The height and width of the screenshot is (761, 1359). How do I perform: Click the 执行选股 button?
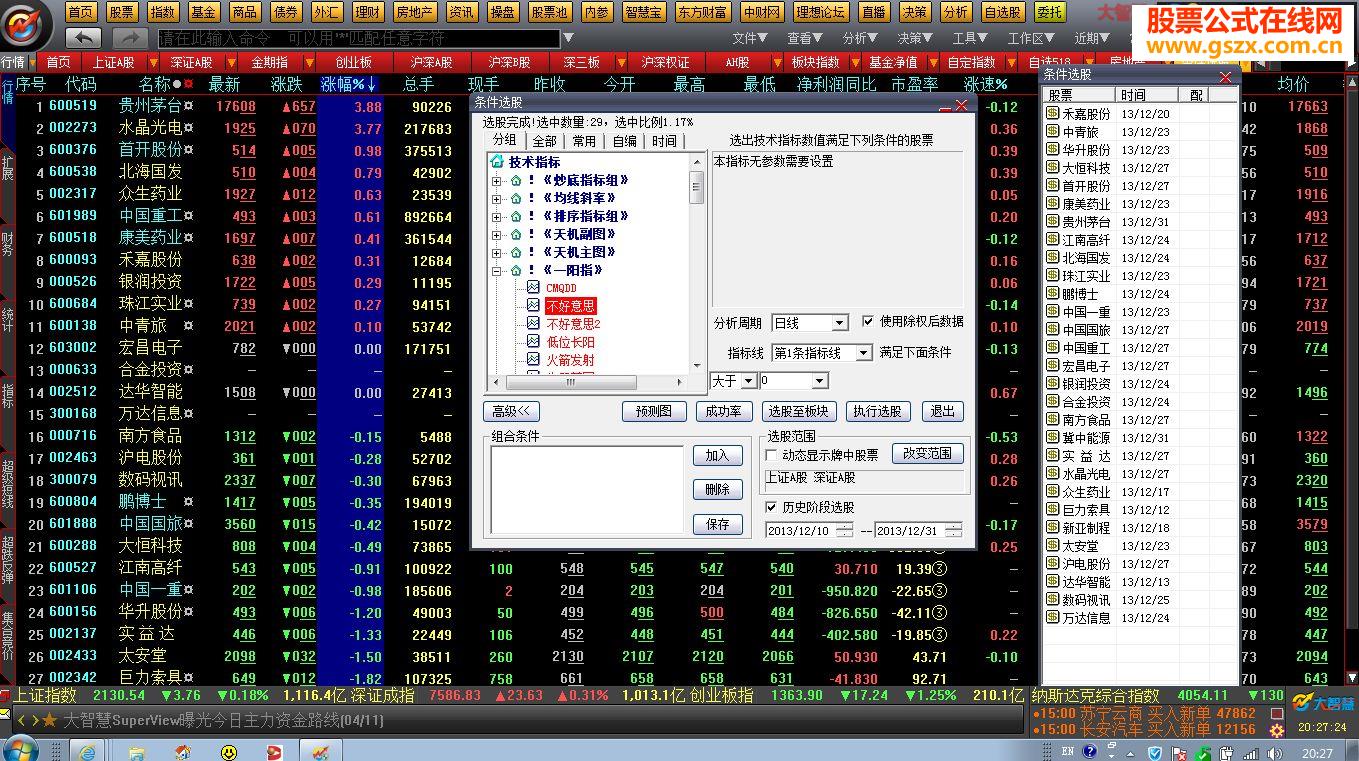click(878, 411)
